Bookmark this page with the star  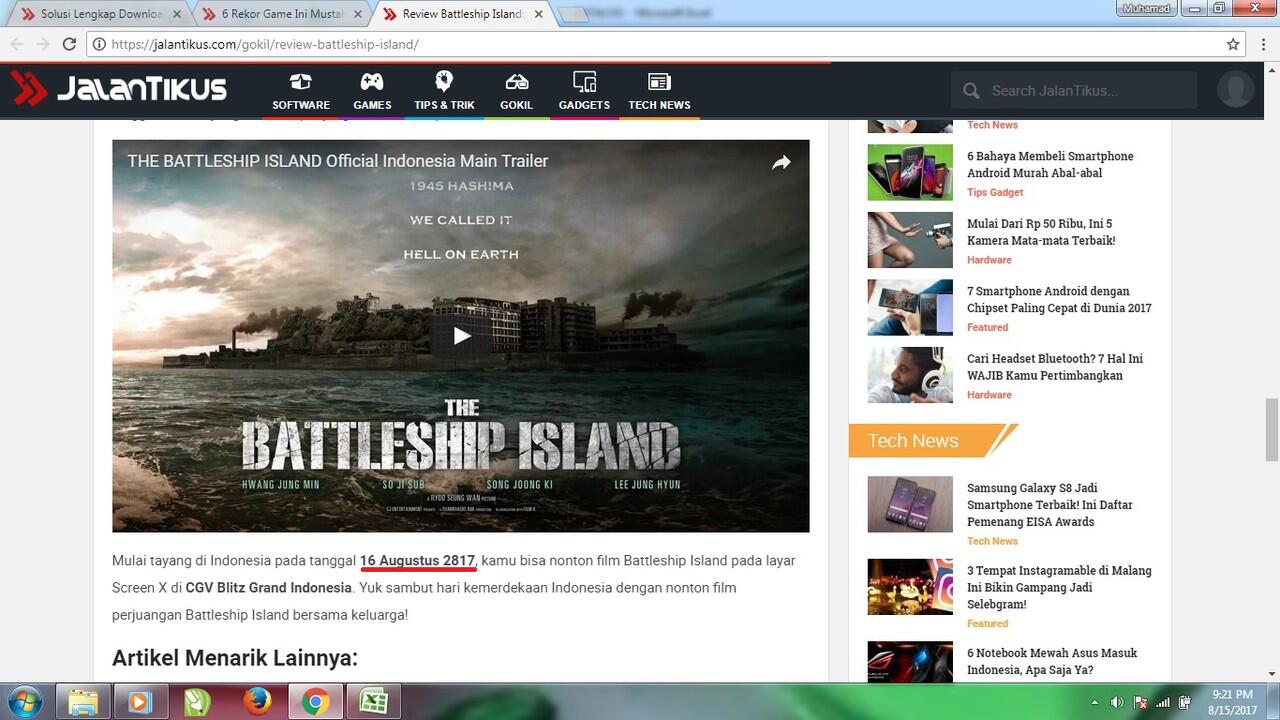tap(1233, 44)
